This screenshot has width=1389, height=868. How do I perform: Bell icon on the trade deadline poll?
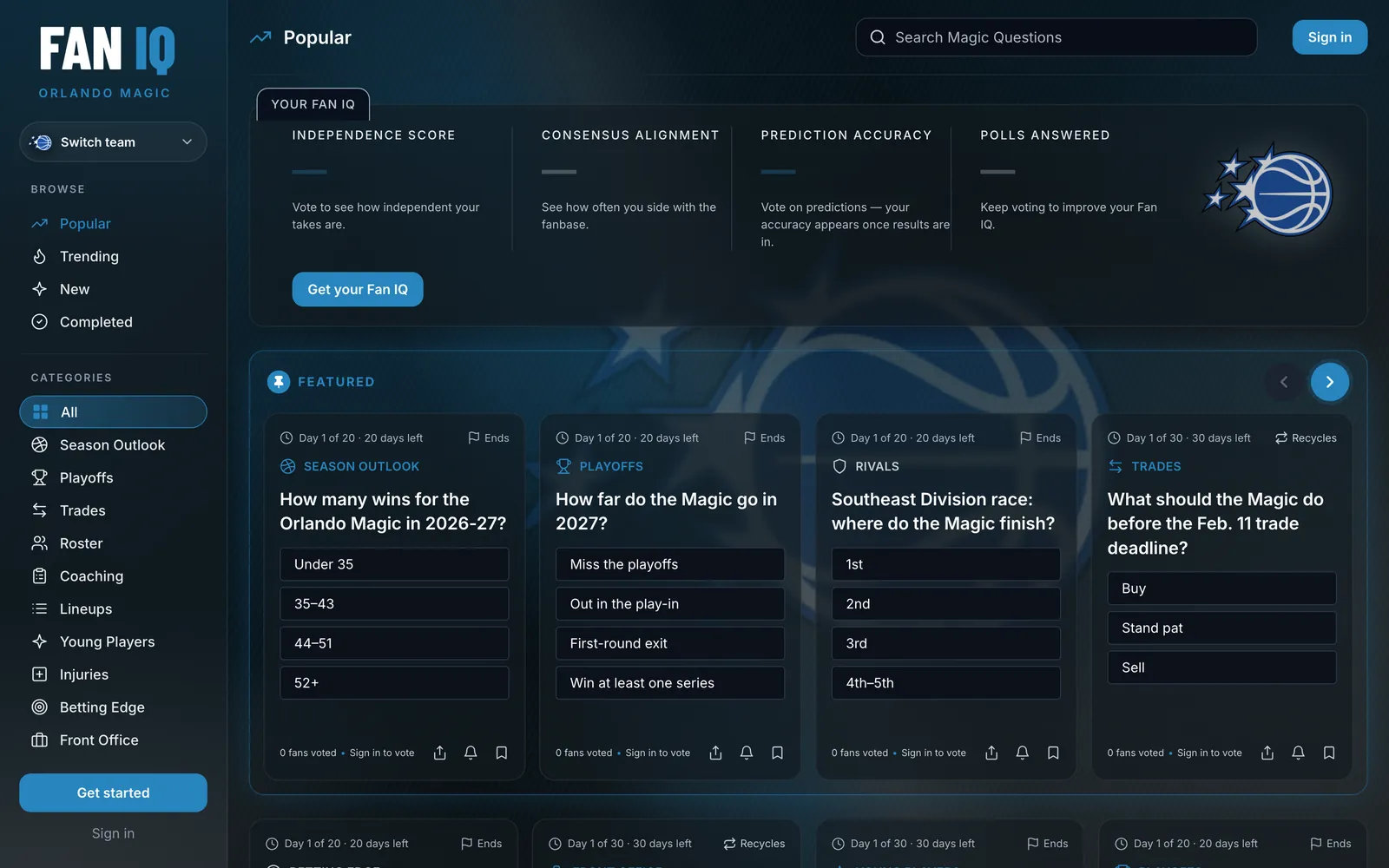click(1298, 753)
